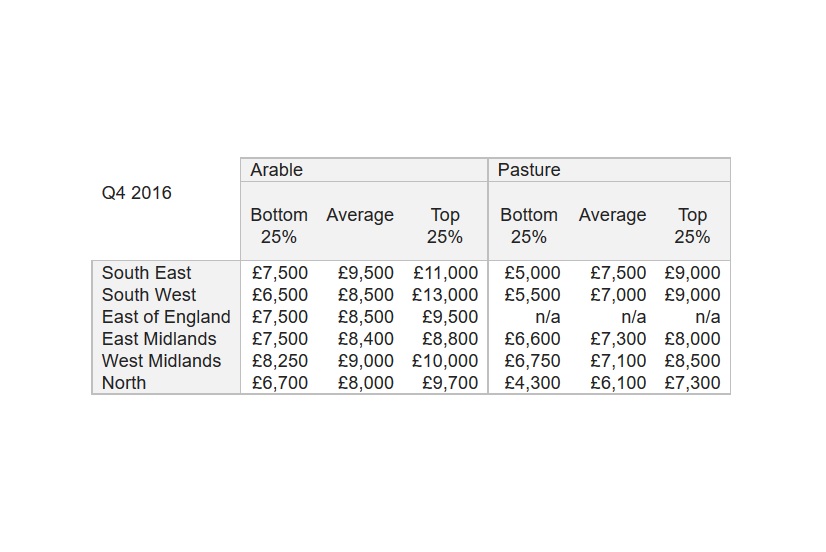The width and height of the screenshot is (826, 552).
Task: Select the Q4 2016 label
Action: click(136, 193)
